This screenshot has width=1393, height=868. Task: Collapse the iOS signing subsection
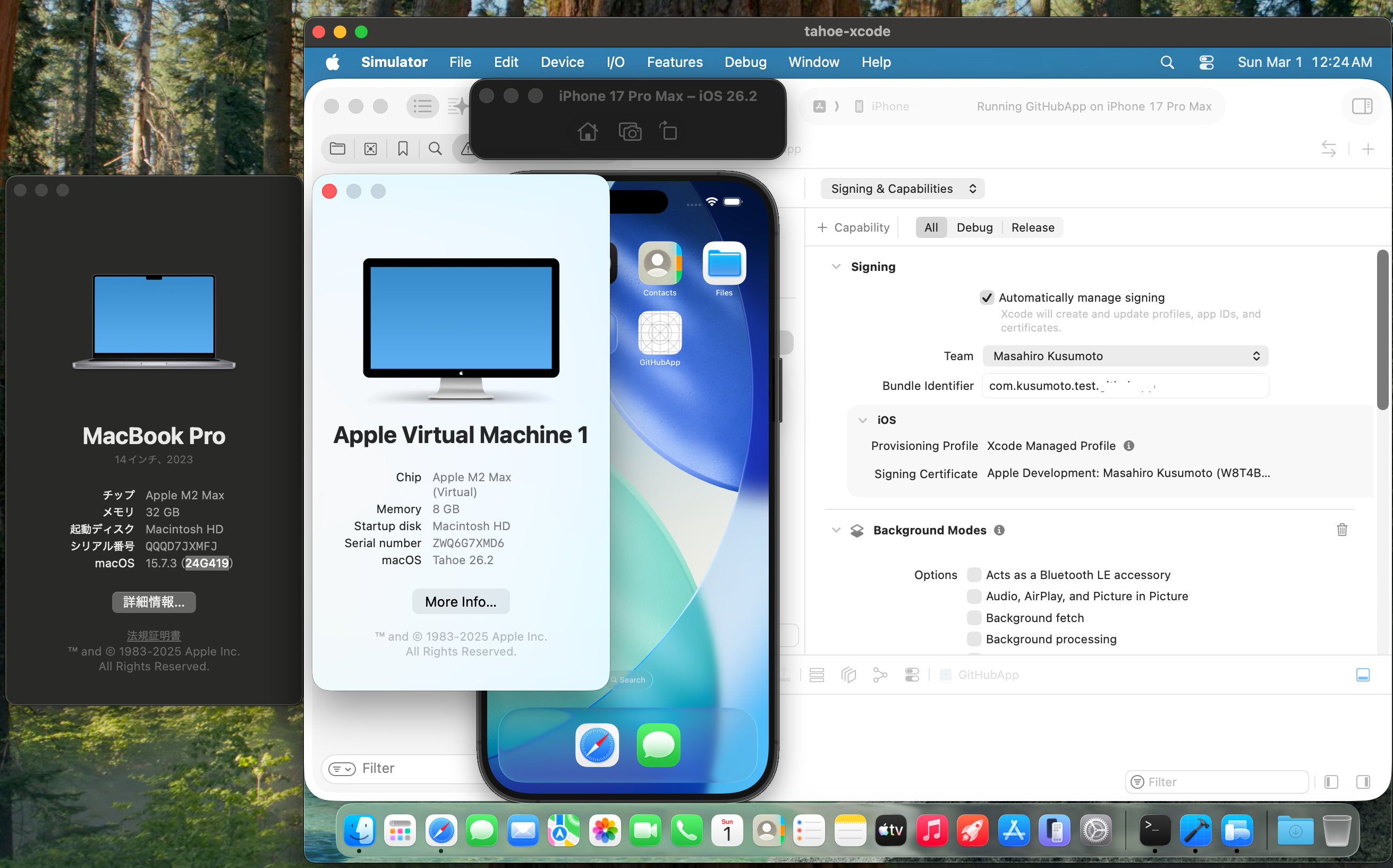pyautogui.click(x=863, y=420)
